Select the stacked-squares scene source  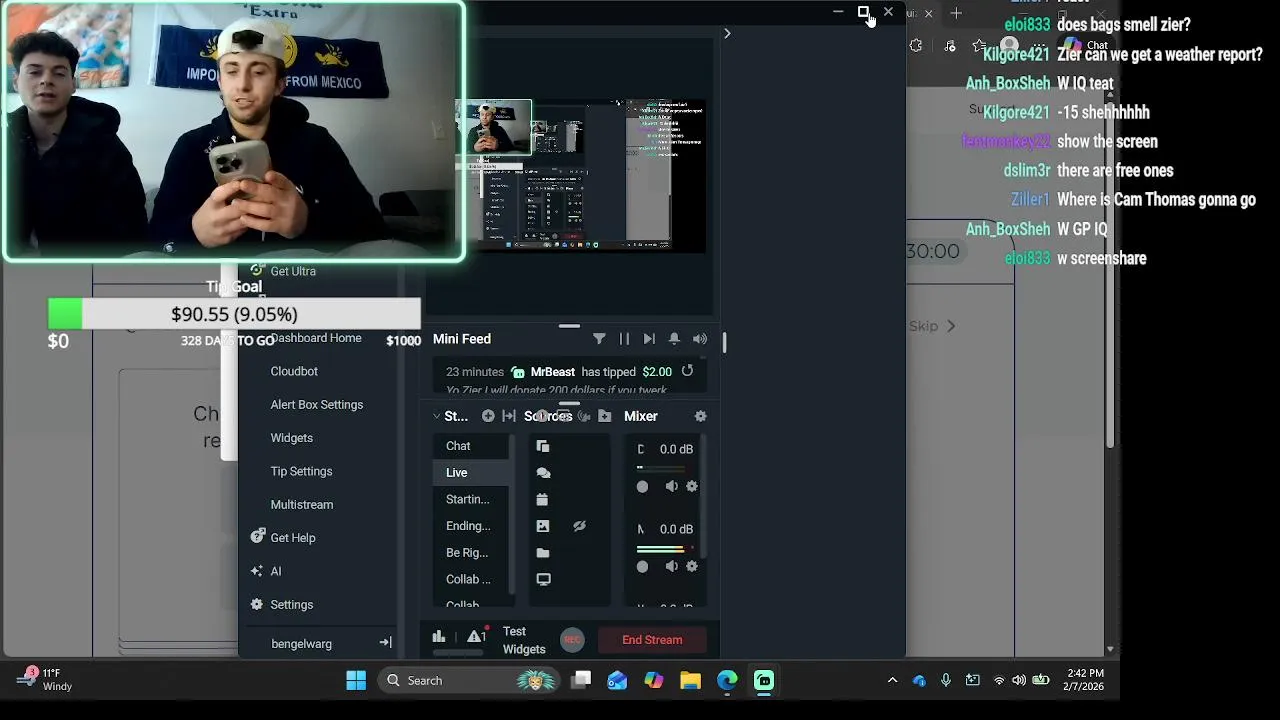(543, 446)
